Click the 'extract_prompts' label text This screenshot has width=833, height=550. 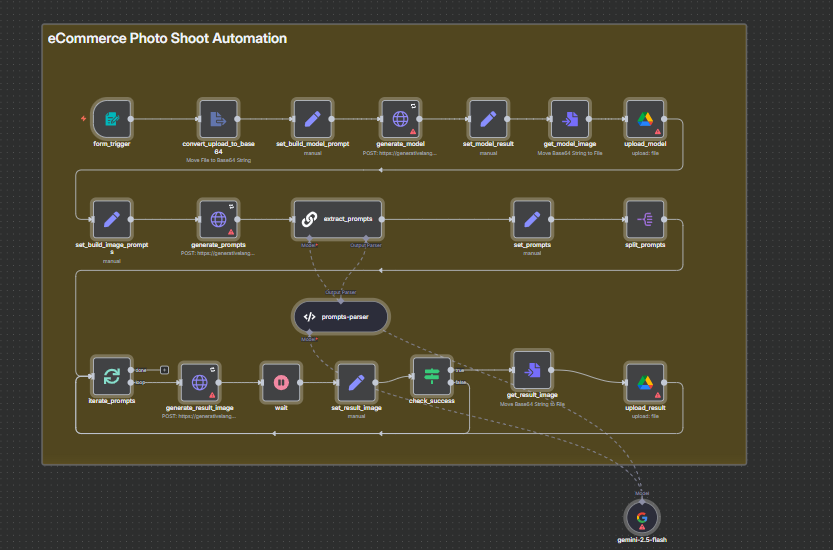click(x=348, y=219)
